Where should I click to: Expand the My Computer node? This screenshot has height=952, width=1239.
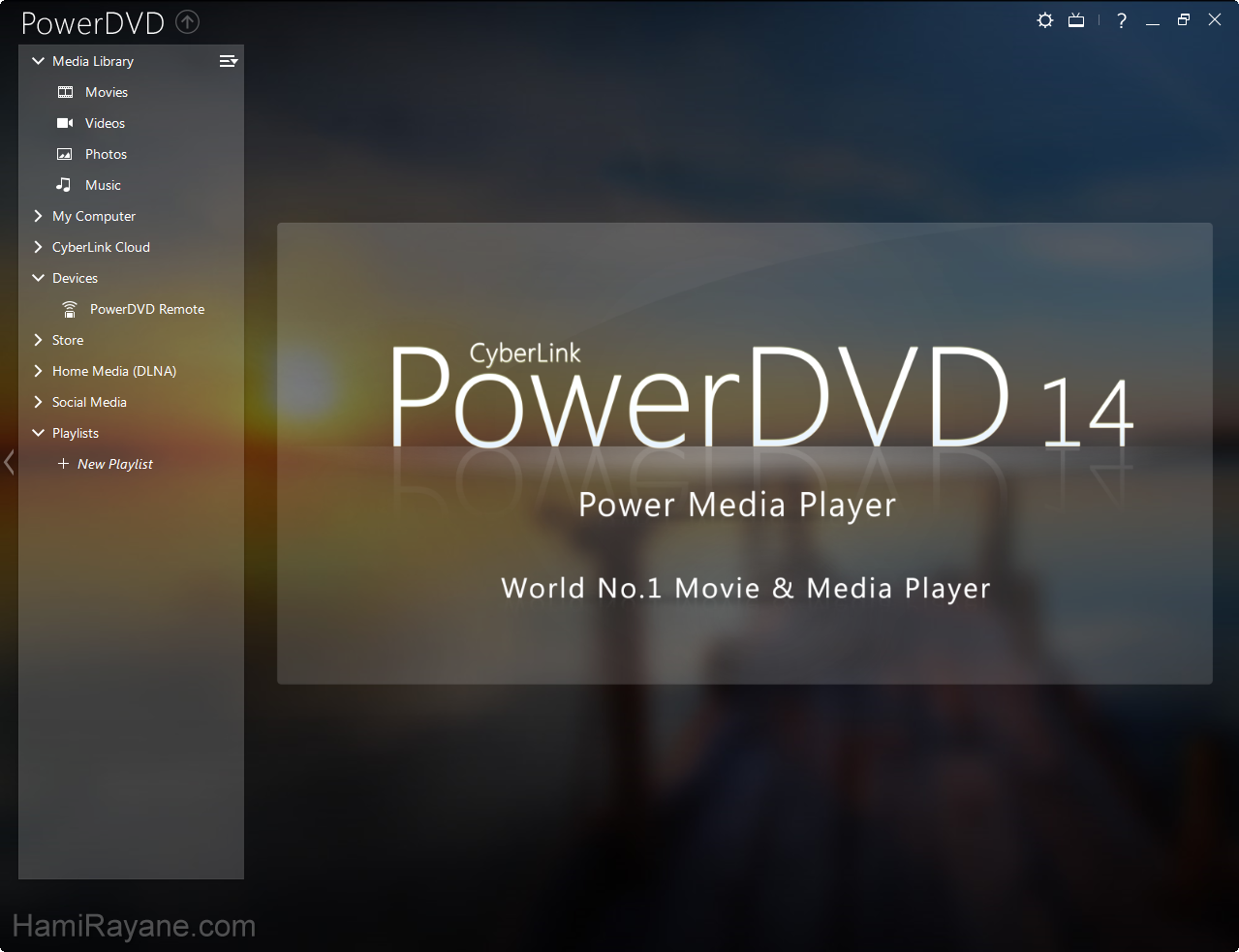(38, 216)
